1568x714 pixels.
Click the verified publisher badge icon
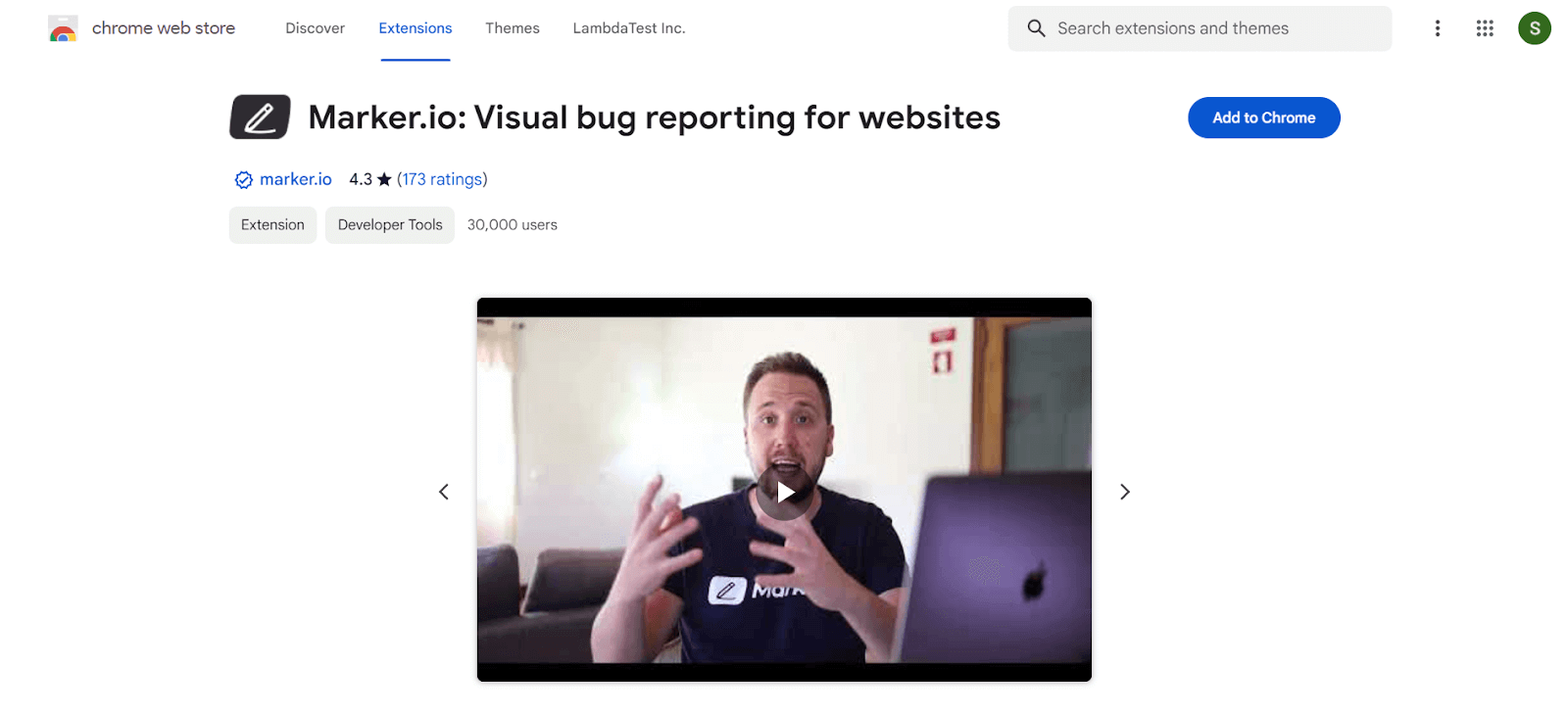[244, 179]
